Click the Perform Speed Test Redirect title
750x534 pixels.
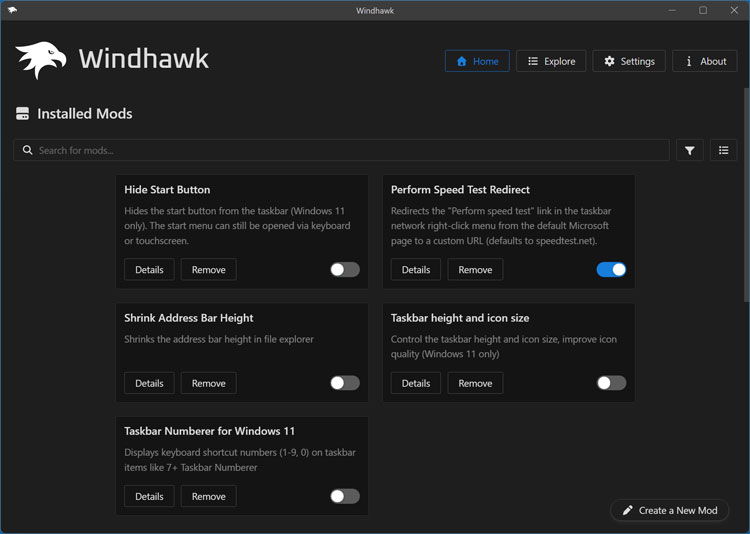(460, 189)
